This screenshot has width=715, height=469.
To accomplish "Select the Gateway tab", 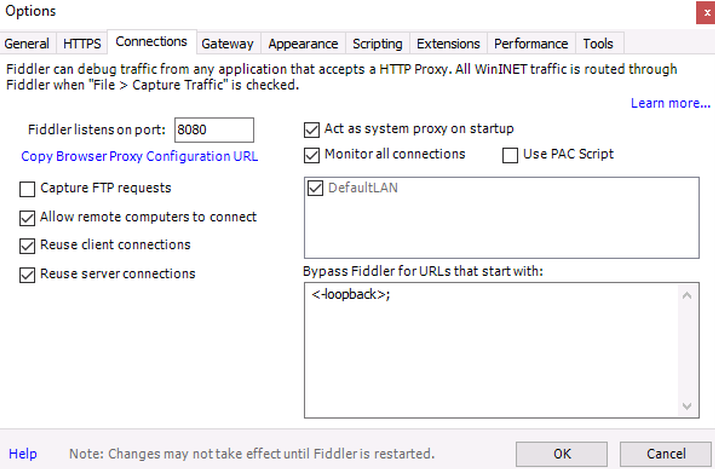I will (x=227, y=44).
